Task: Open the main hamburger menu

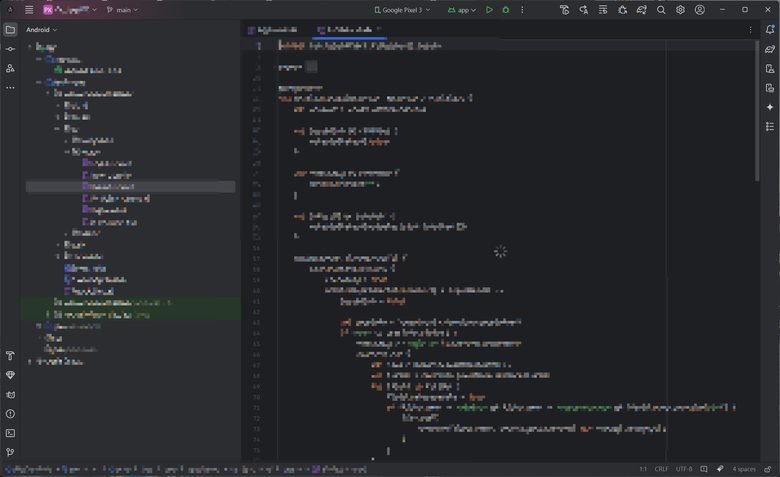Action: point(29,9)
